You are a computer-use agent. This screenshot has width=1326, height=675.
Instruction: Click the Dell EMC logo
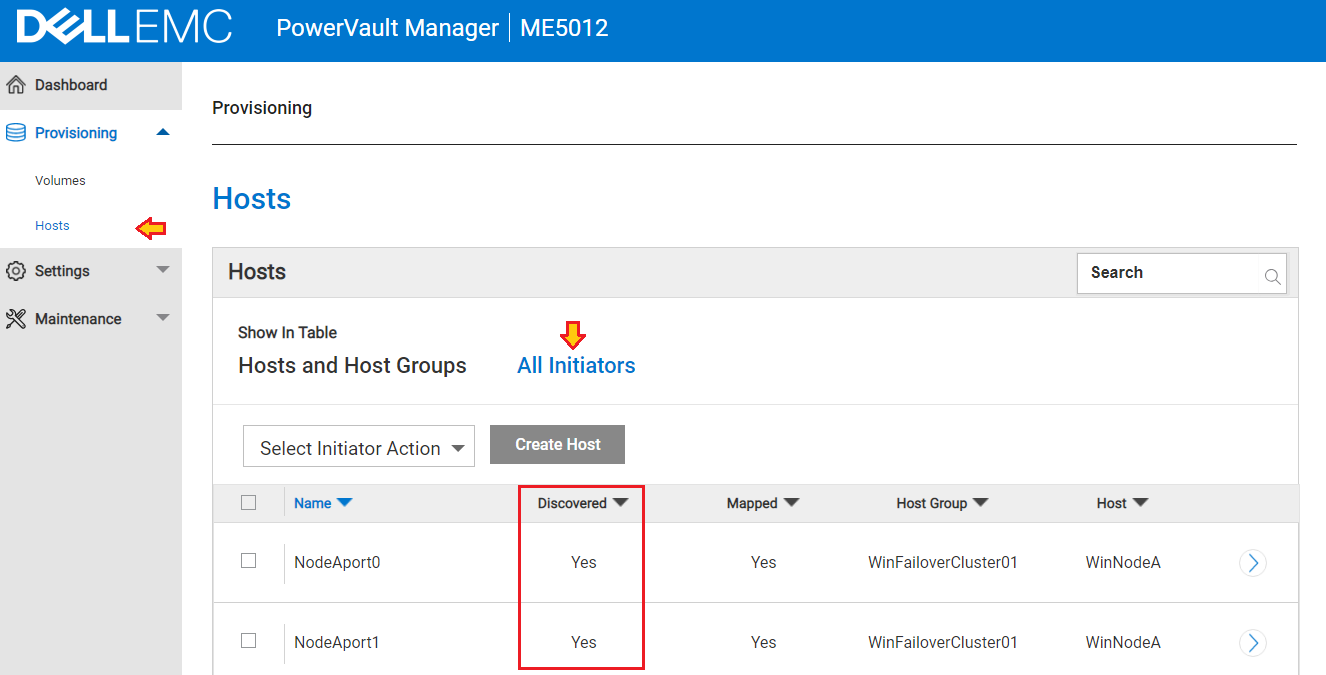[x=120, y=28]
